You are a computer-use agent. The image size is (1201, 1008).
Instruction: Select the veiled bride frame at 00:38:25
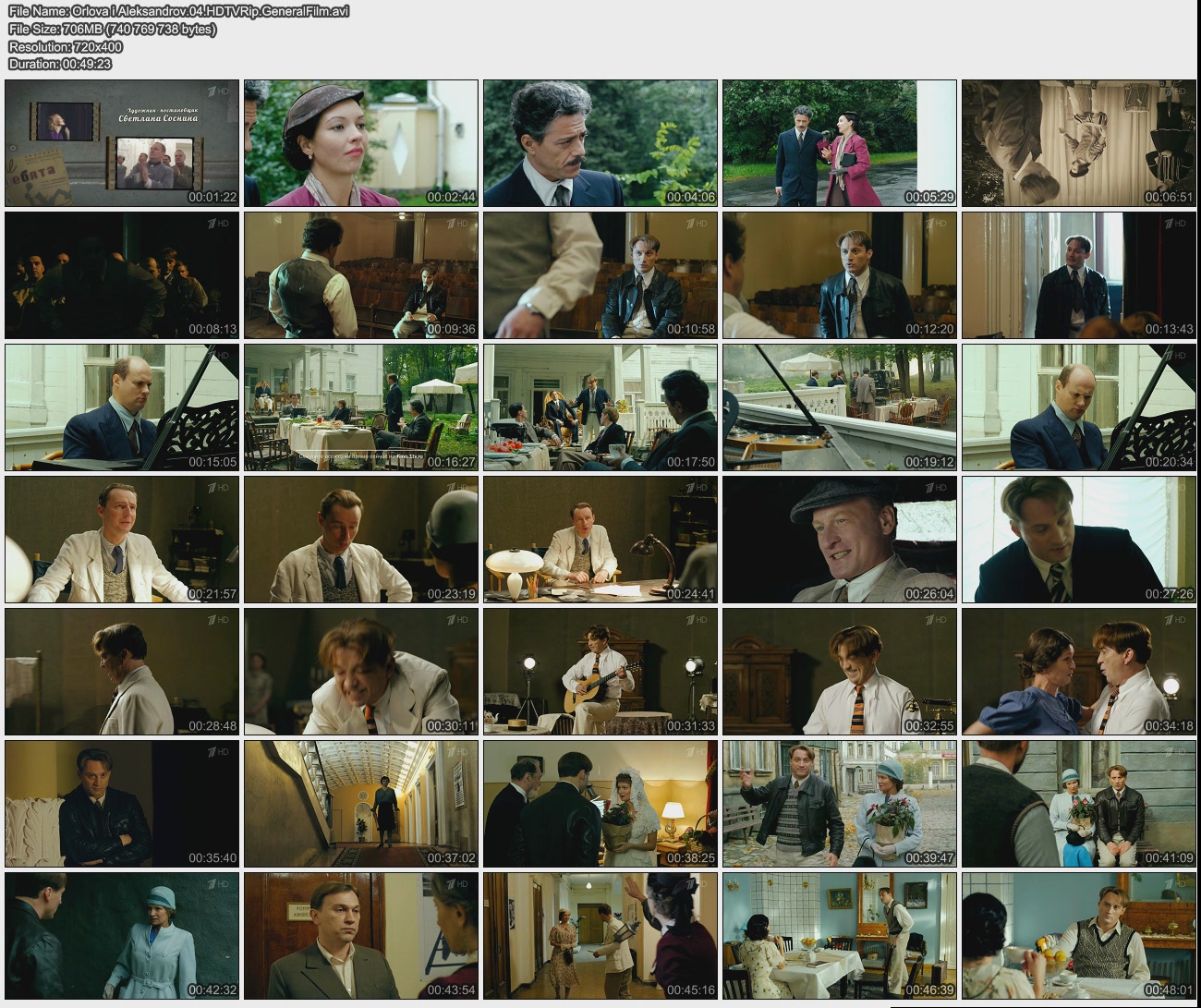pos(600,804)
